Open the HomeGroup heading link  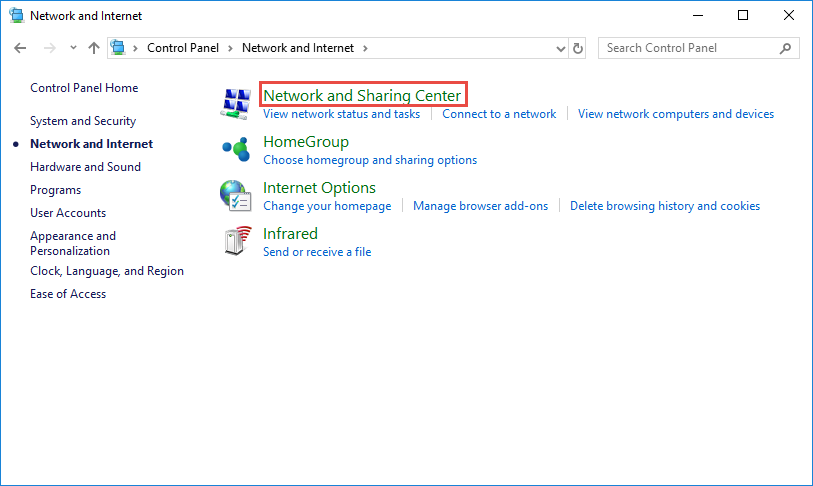click(306, 142)
